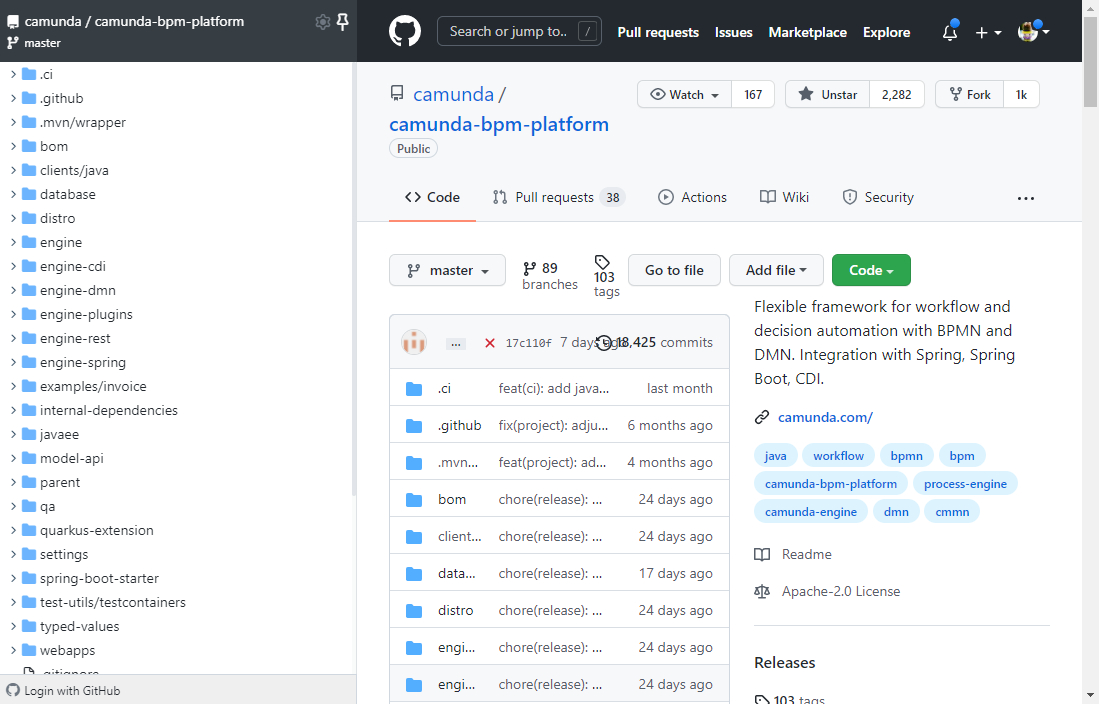Click Login with GitHub
Viewport: 1099px width, 704px height.
[64, 691]
